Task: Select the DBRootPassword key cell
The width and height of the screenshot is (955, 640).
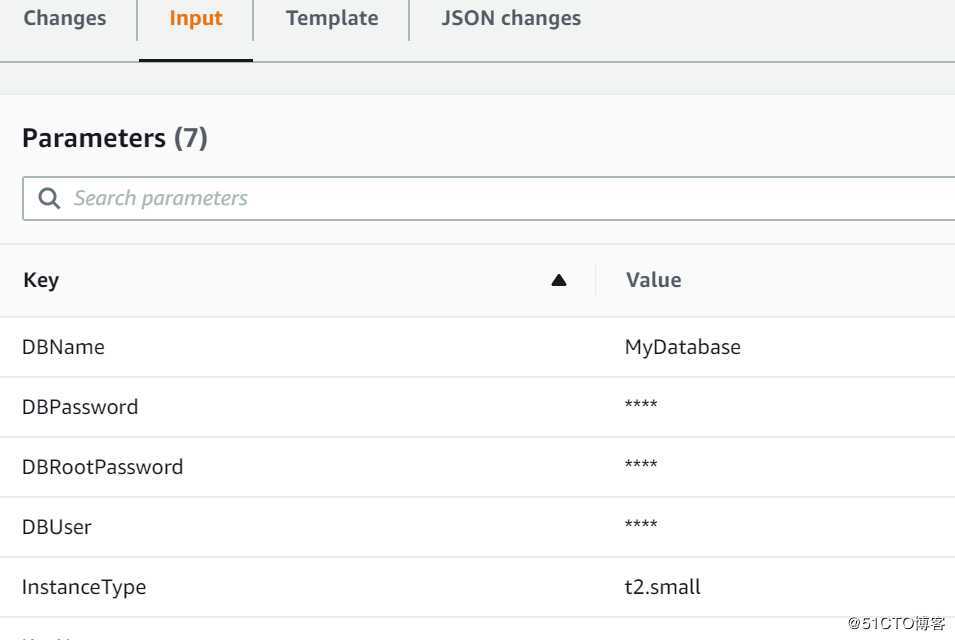Action: tap(102, 467)
